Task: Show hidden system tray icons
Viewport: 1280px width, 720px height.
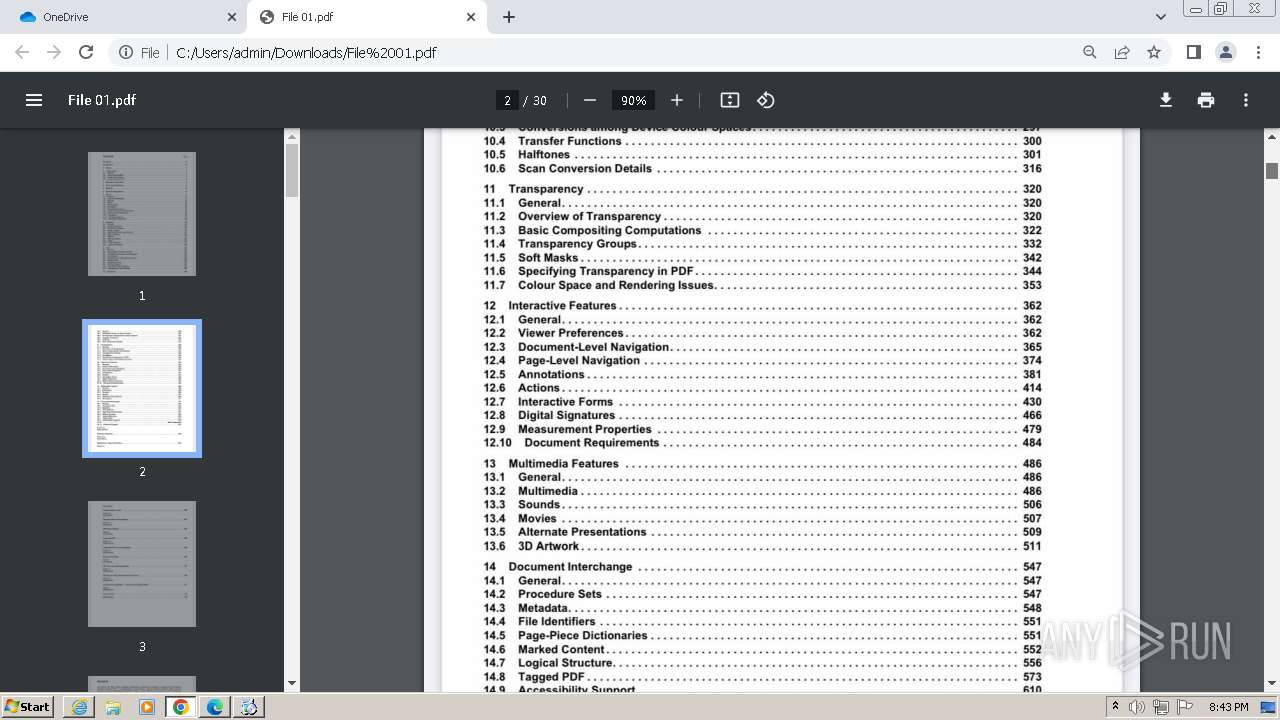Action: [x=1115, y=706]
